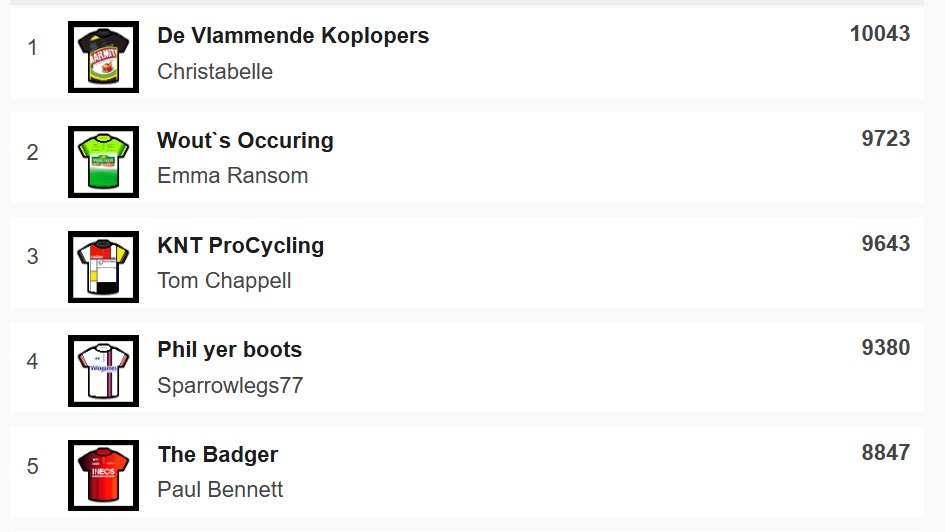Screen dimensions: 945x532
Task: Click the white Velogames jersey icon
Action: [104, 371]
